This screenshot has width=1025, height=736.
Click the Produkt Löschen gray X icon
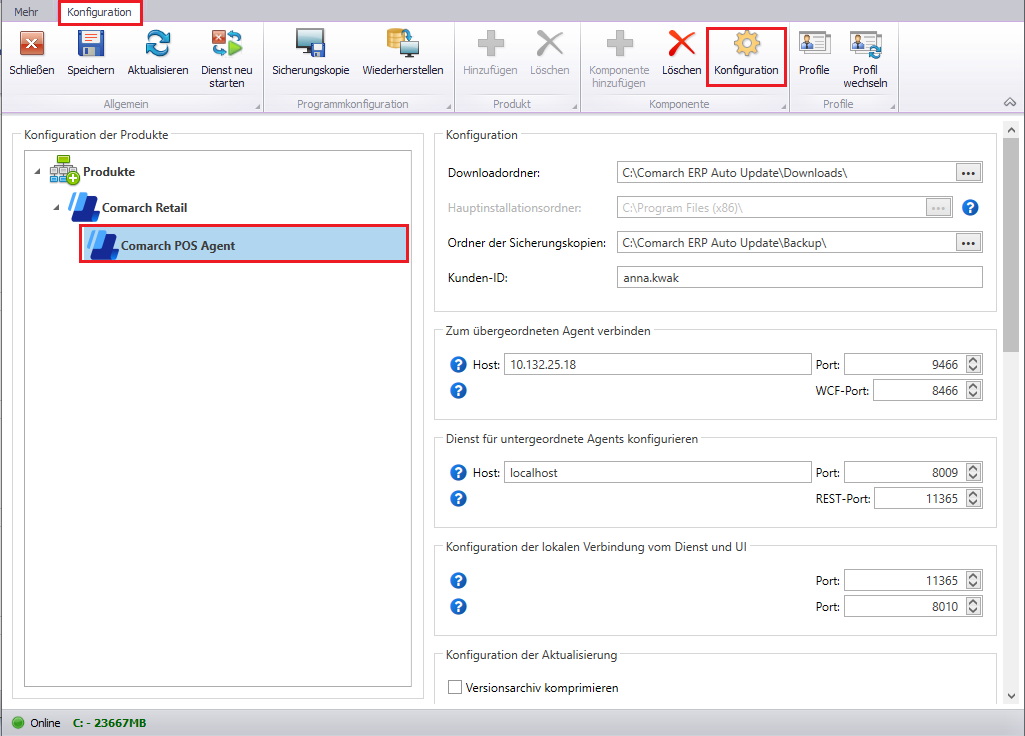549,44
